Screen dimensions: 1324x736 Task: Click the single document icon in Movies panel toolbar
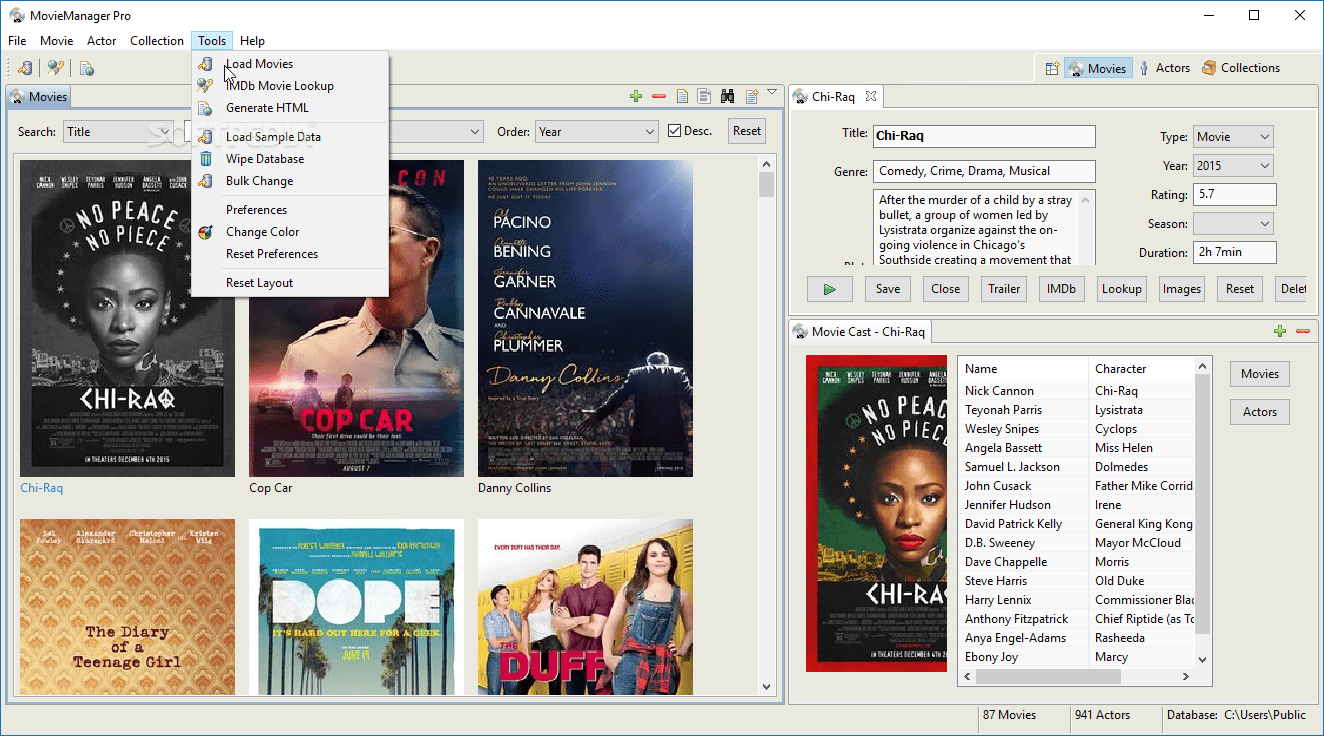[x=682, y=96]
